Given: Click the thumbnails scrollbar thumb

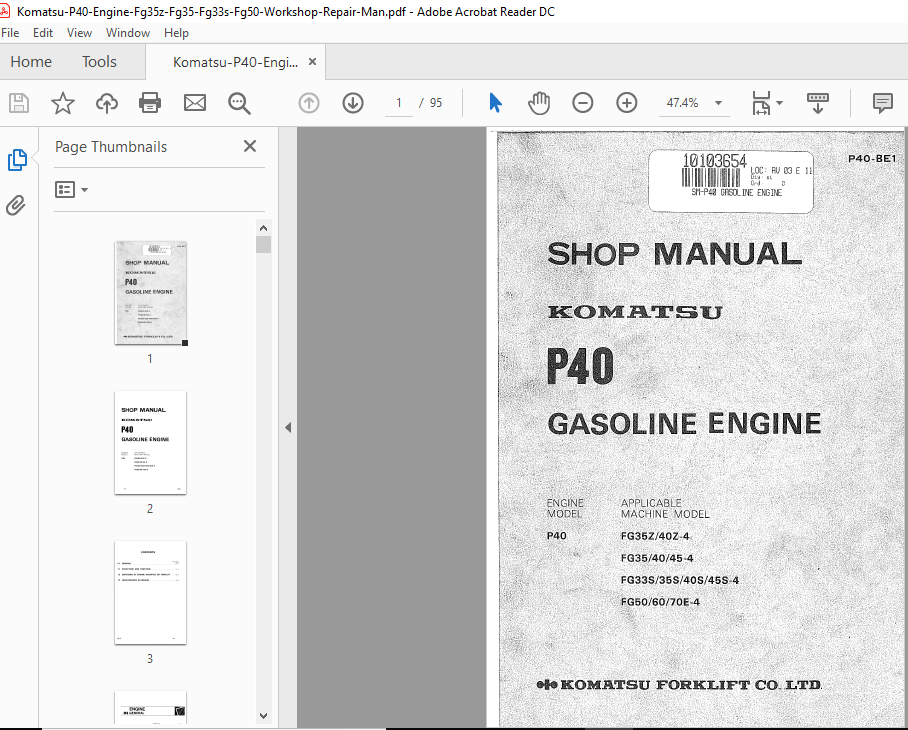Looking at the screenshot, I should tap(263, 244).
